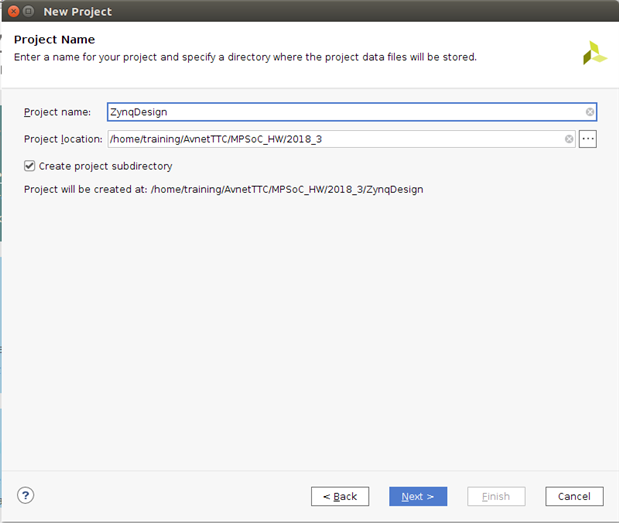Click the Vivado logo in header
The width and height of the screenshot is (619, 523).
(594, 54)
